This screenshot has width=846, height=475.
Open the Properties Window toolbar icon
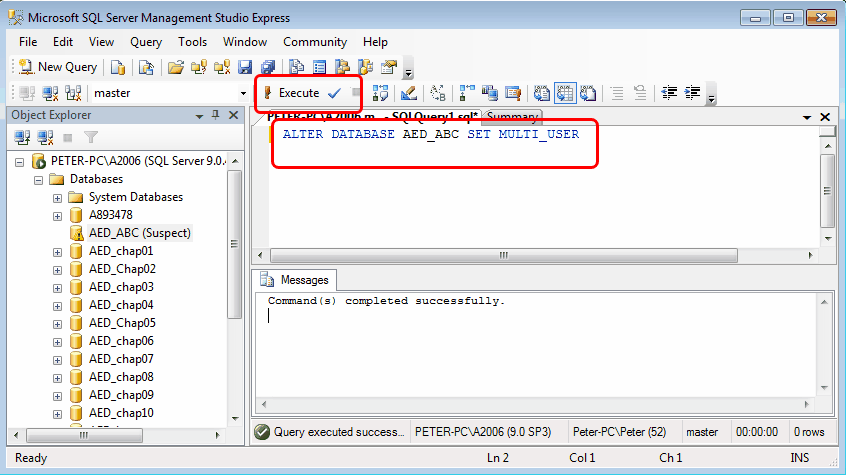click(x=389, y=67)
